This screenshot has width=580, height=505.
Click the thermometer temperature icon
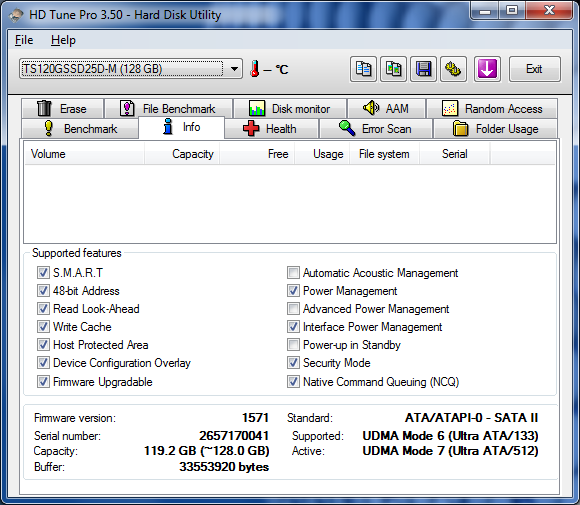[254, 69]
